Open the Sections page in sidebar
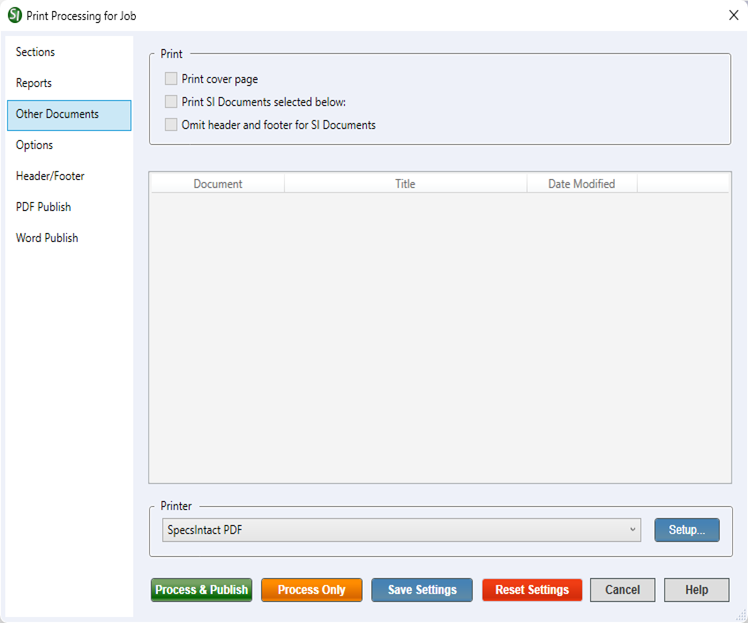This screenshot has height=623, width=748. tap(69, 52)
